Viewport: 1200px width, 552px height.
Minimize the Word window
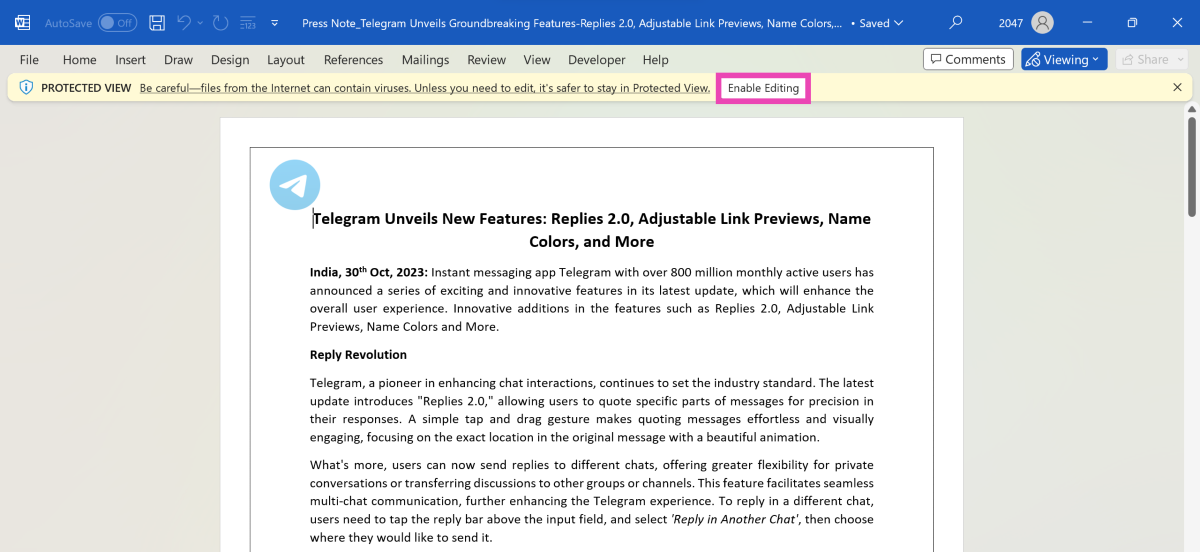click(x=1089, y=22)
